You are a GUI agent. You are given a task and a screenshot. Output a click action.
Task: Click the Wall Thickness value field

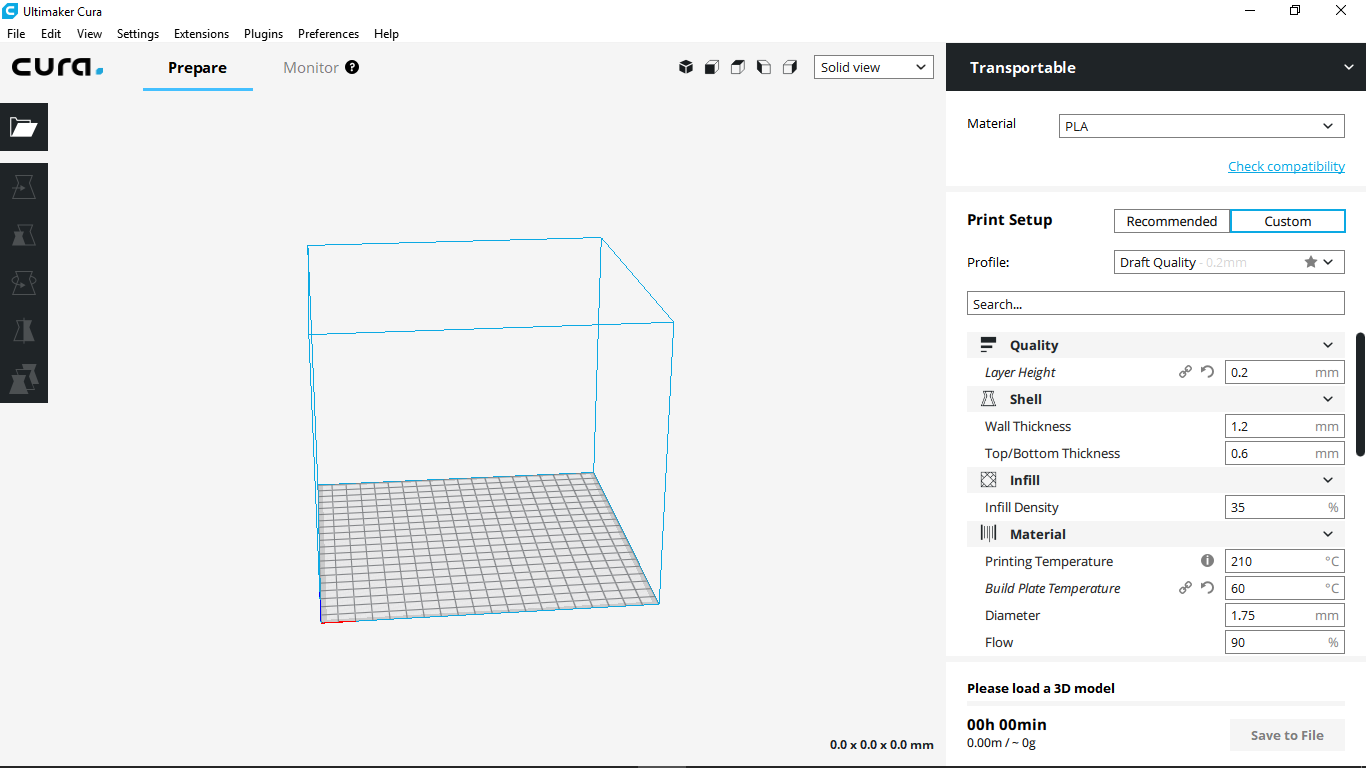pyautogui.click(x=1285, y=426)
